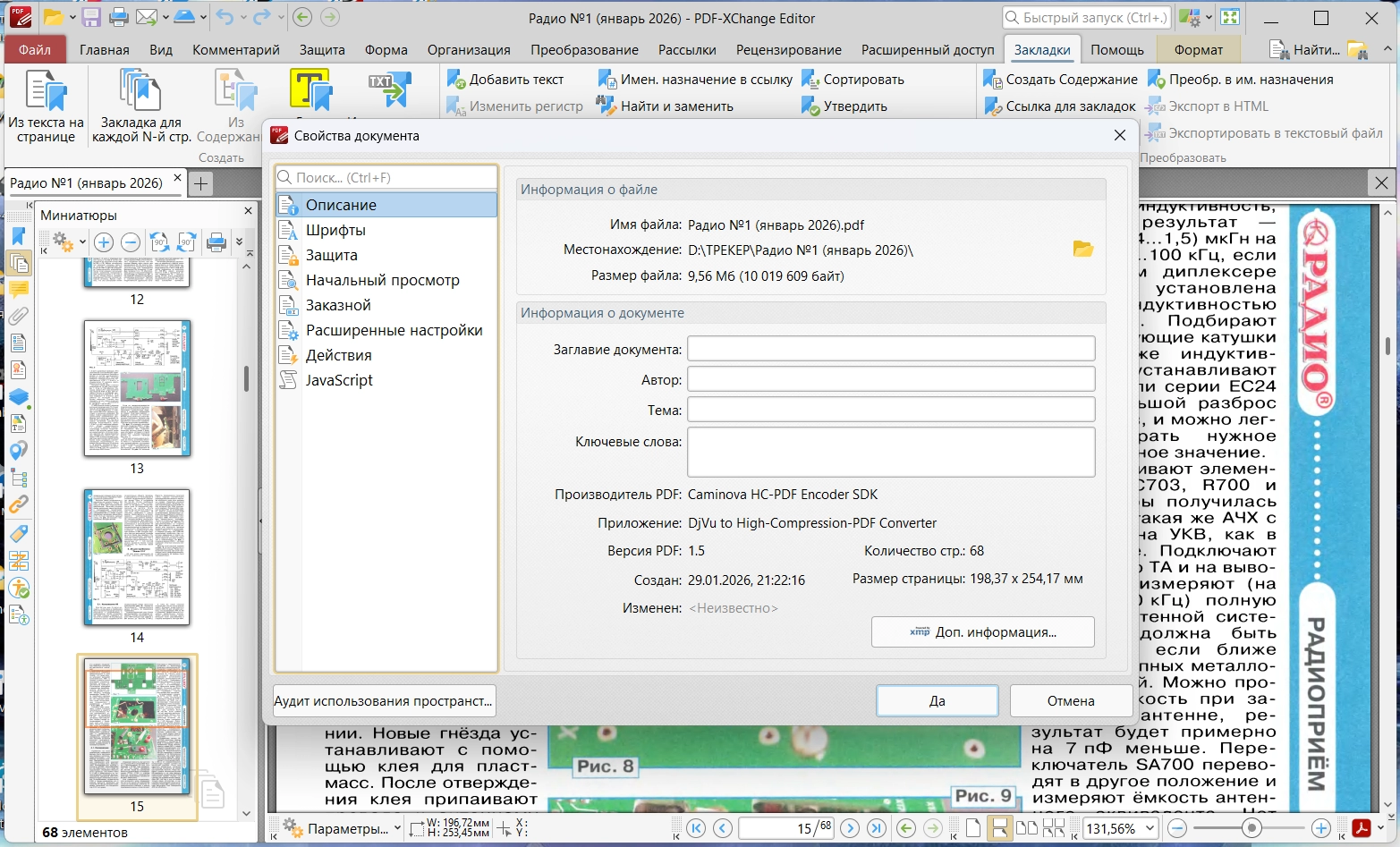Click the Send by email envelope icon
The image size is (1400, 847).
(x=146, y=17)
